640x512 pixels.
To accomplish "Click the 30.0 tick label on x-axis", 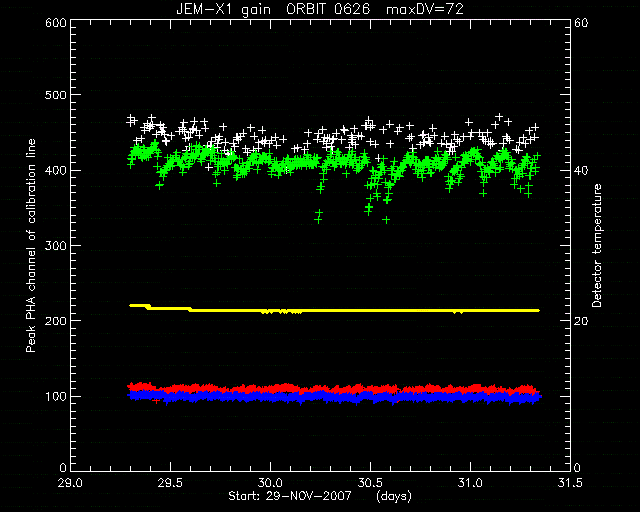I will (270, 483).
